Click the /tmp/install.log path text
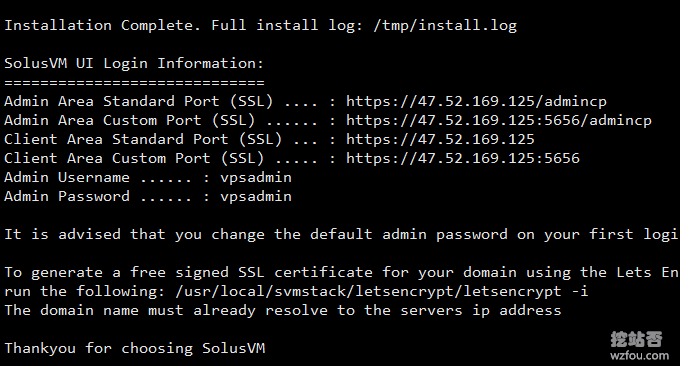The width and height of the screenshot is (680, 366). 445,26
